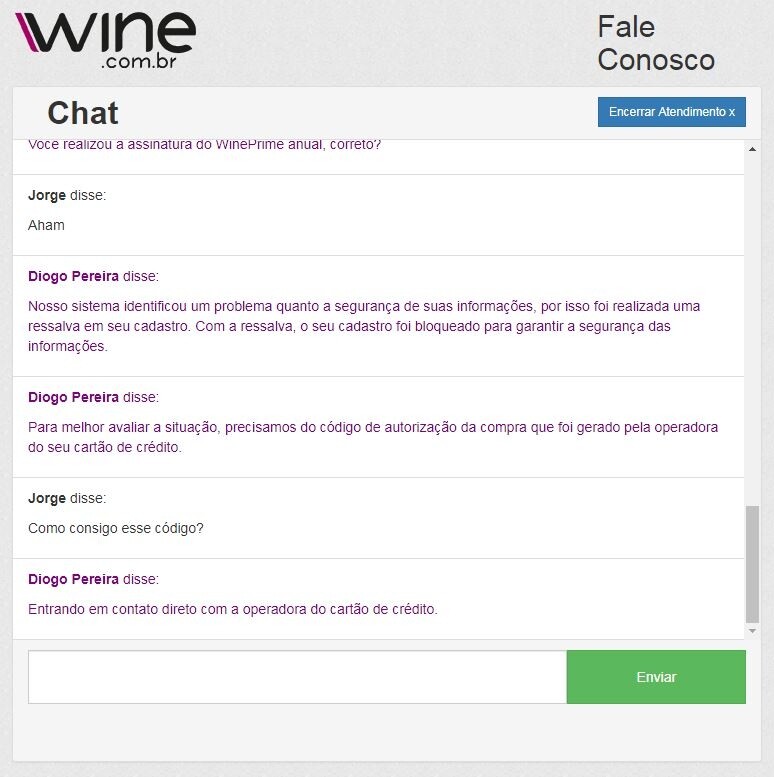774x777 pixels.
Task: Click the message starting with 'Nosso sistema identificou'
Action: (x=364, y=326)
